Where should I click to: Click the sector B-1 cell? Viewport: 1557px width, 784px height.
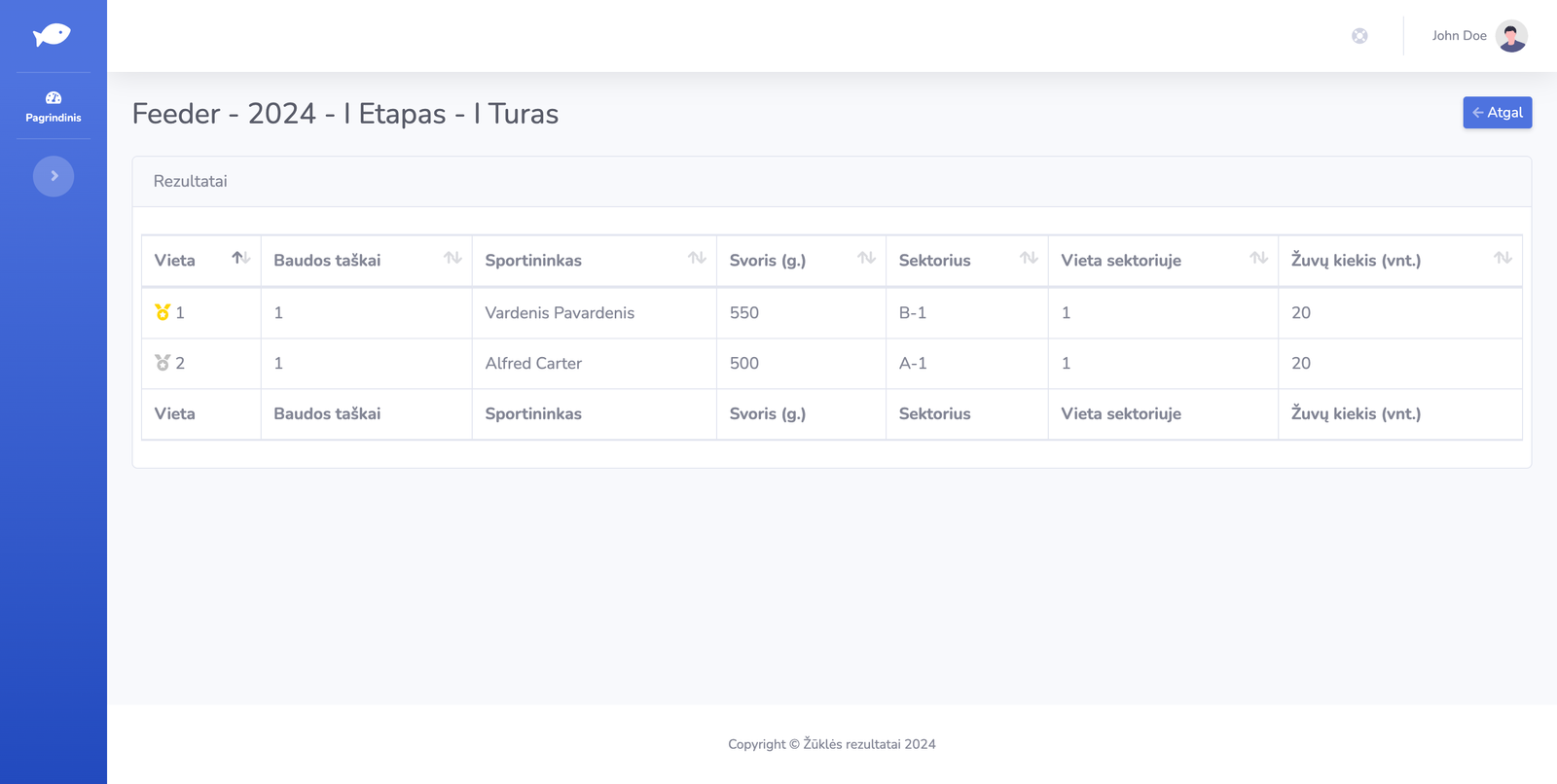913,313
